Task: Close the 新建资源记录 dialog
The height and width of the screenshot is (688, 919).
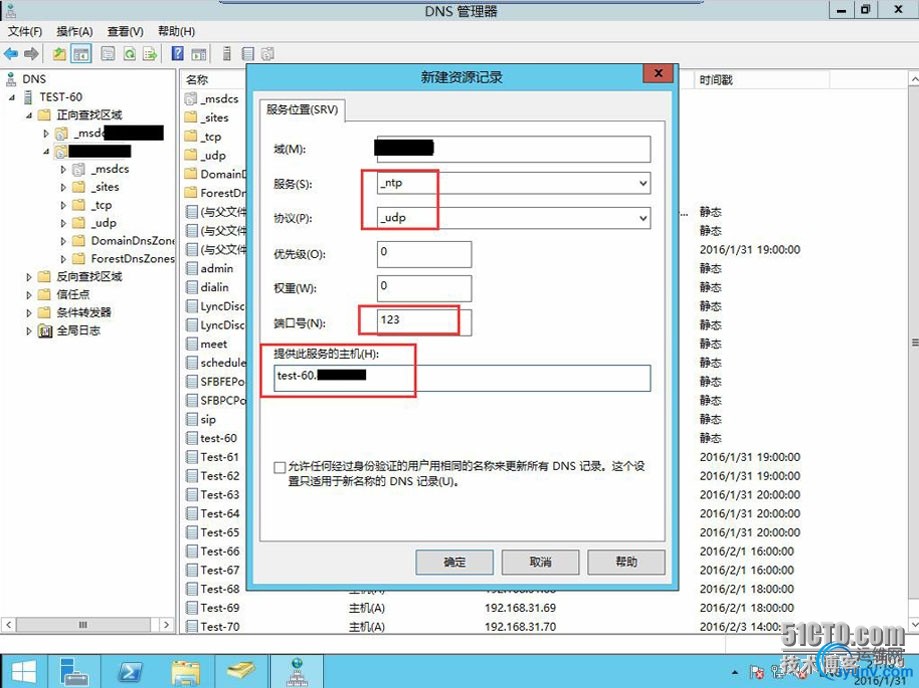Action: (x=659, y=73)
